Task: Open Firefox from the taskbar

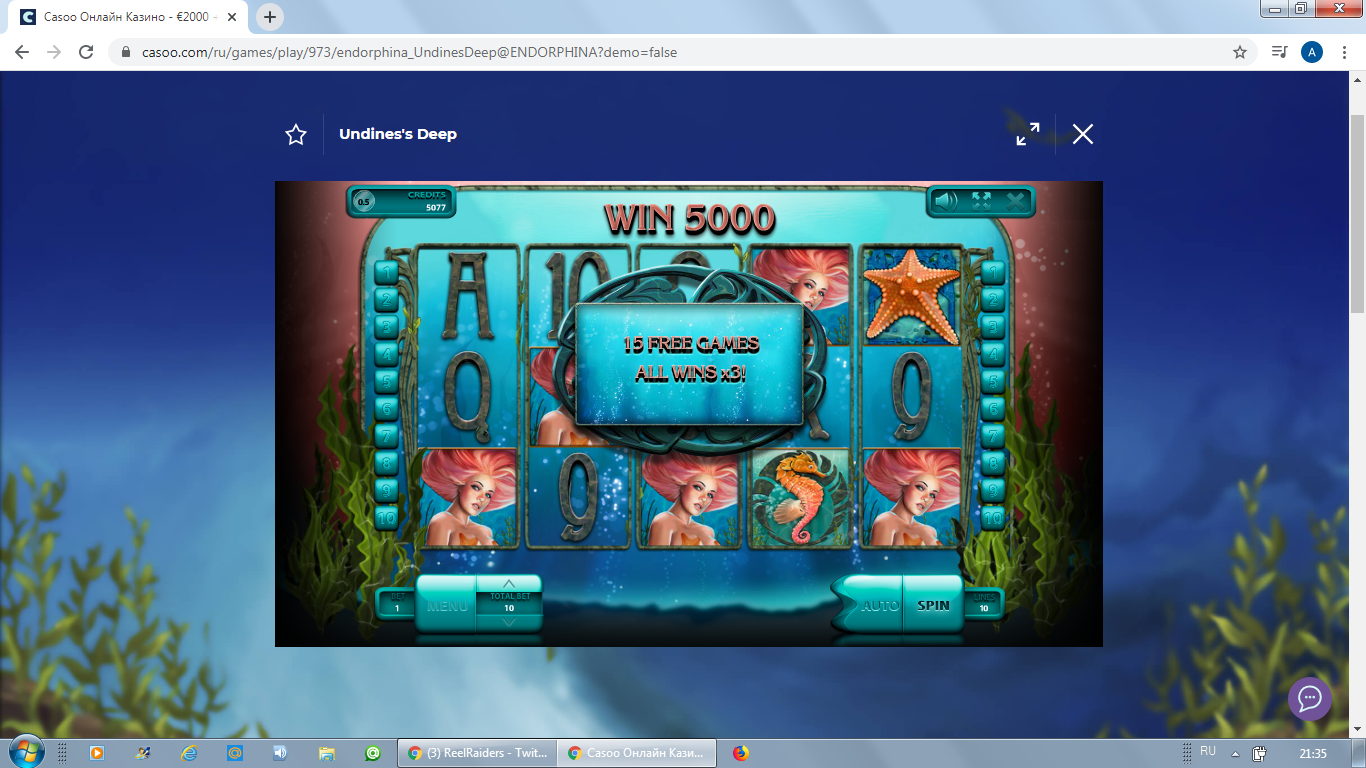Action: pyautogui.click(x=741, y=753)
